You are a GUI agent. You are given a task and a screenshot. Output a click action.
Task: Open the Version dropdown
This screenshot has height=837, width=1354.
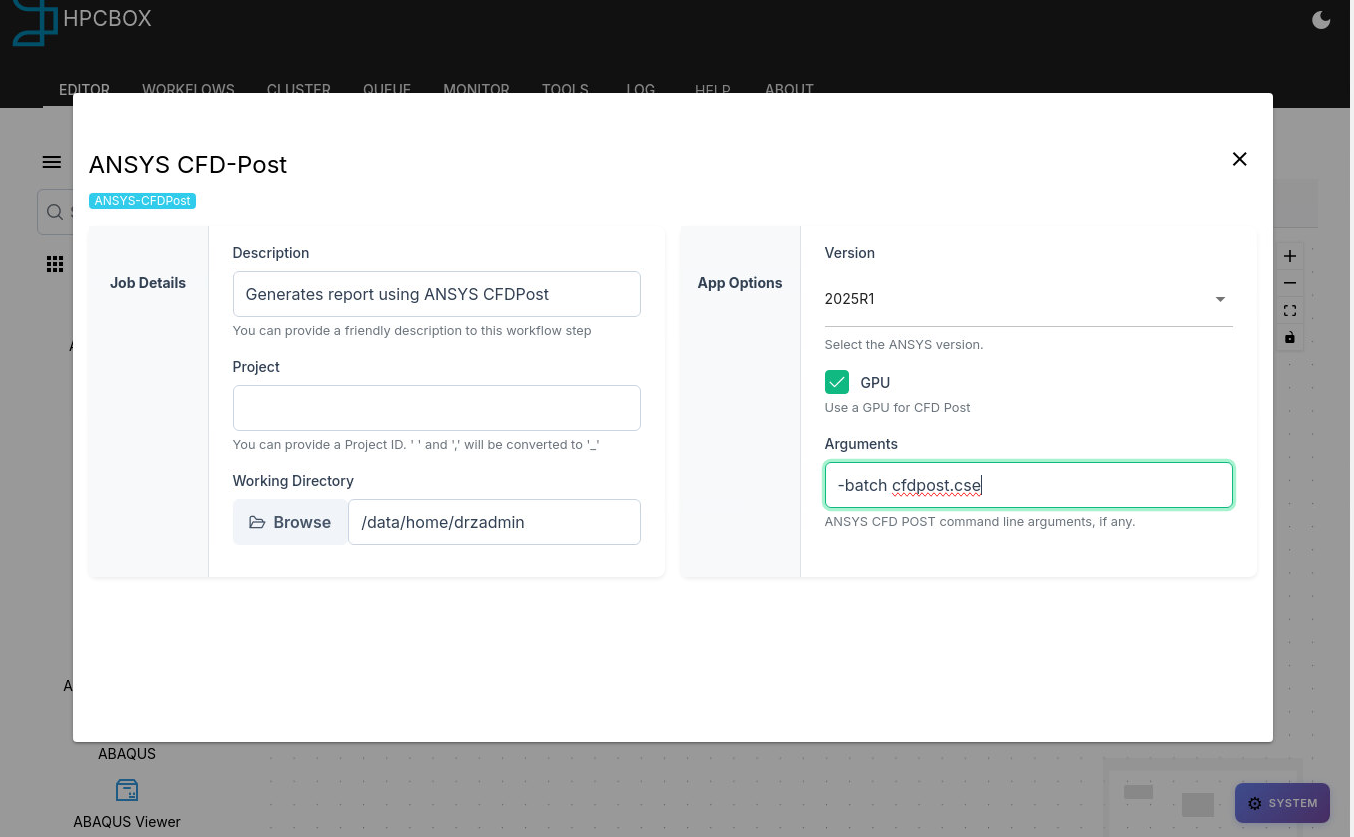(x=1028, y=299)
